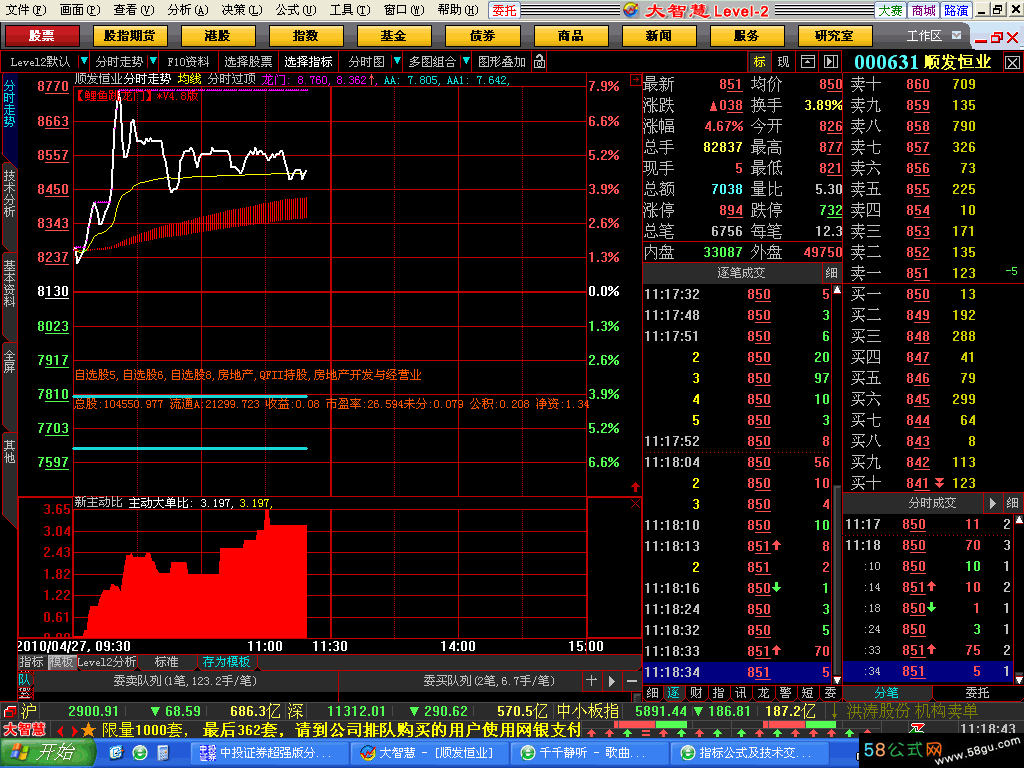The image size is (1024, 768).
Task: Switch bottom tab to 警
Action: point(785,693)
